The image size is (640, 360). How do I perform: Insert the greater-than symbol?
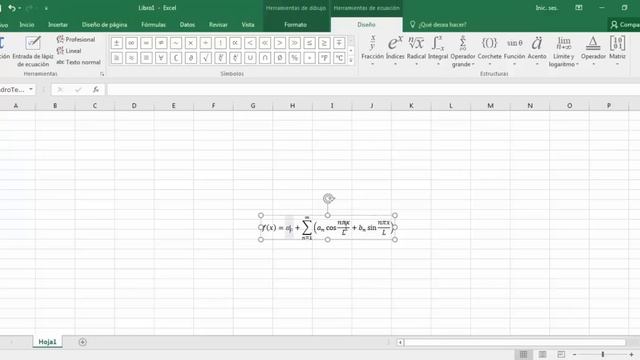280,43
